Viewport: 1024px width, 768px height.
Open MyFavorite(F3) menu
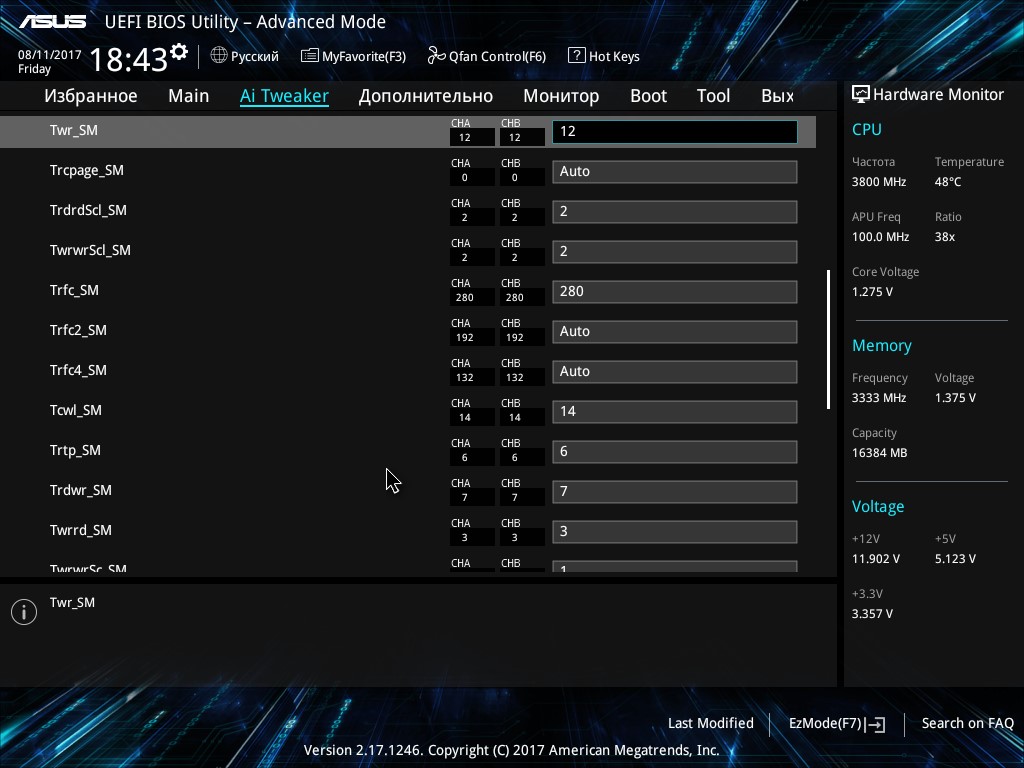pos(364,56)
